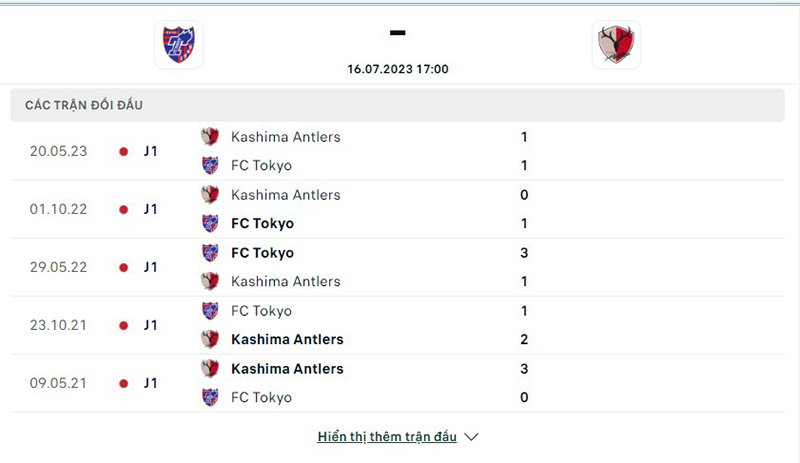800x463 pixels.
Task: Open the J1 league label for 29.05.22
Action: point(151,268)
